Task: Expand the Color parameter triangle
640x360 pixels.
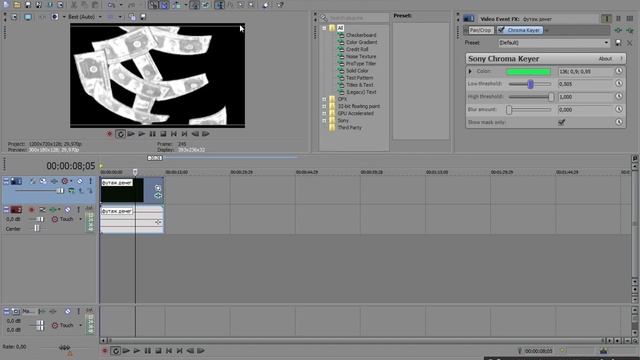Action: click(x=470, y=71)
